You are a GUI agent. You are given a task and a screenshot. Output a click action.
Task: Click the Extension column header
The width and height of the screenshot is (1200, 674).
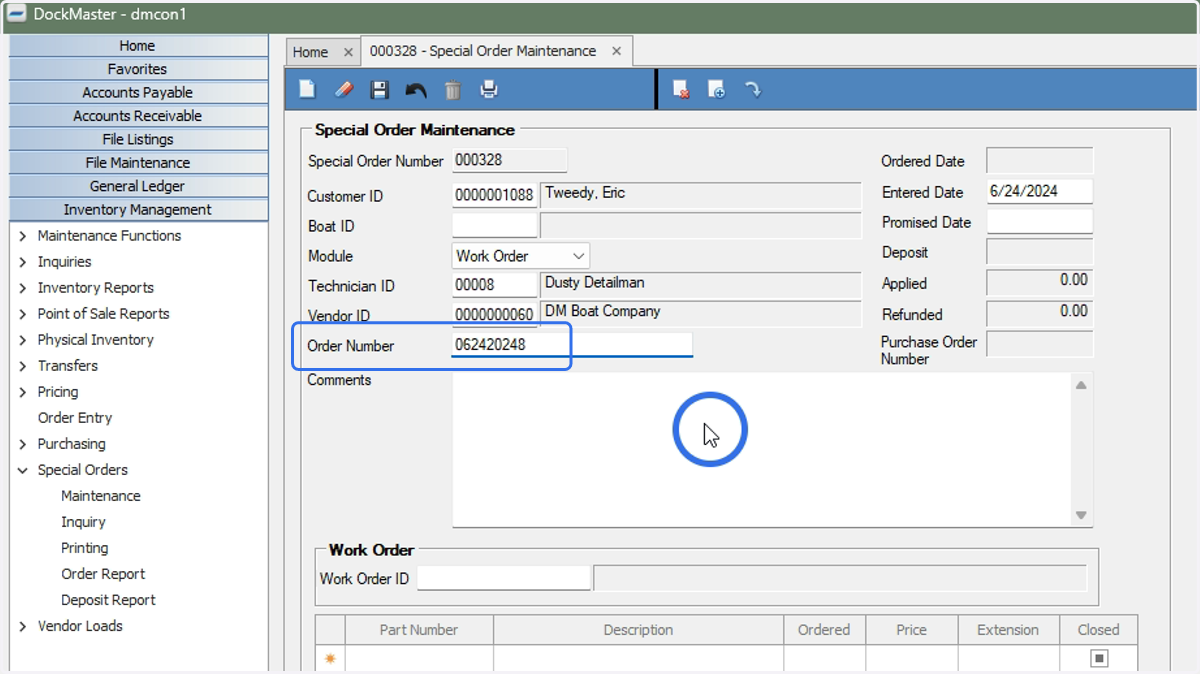(x=1008, y=630)
